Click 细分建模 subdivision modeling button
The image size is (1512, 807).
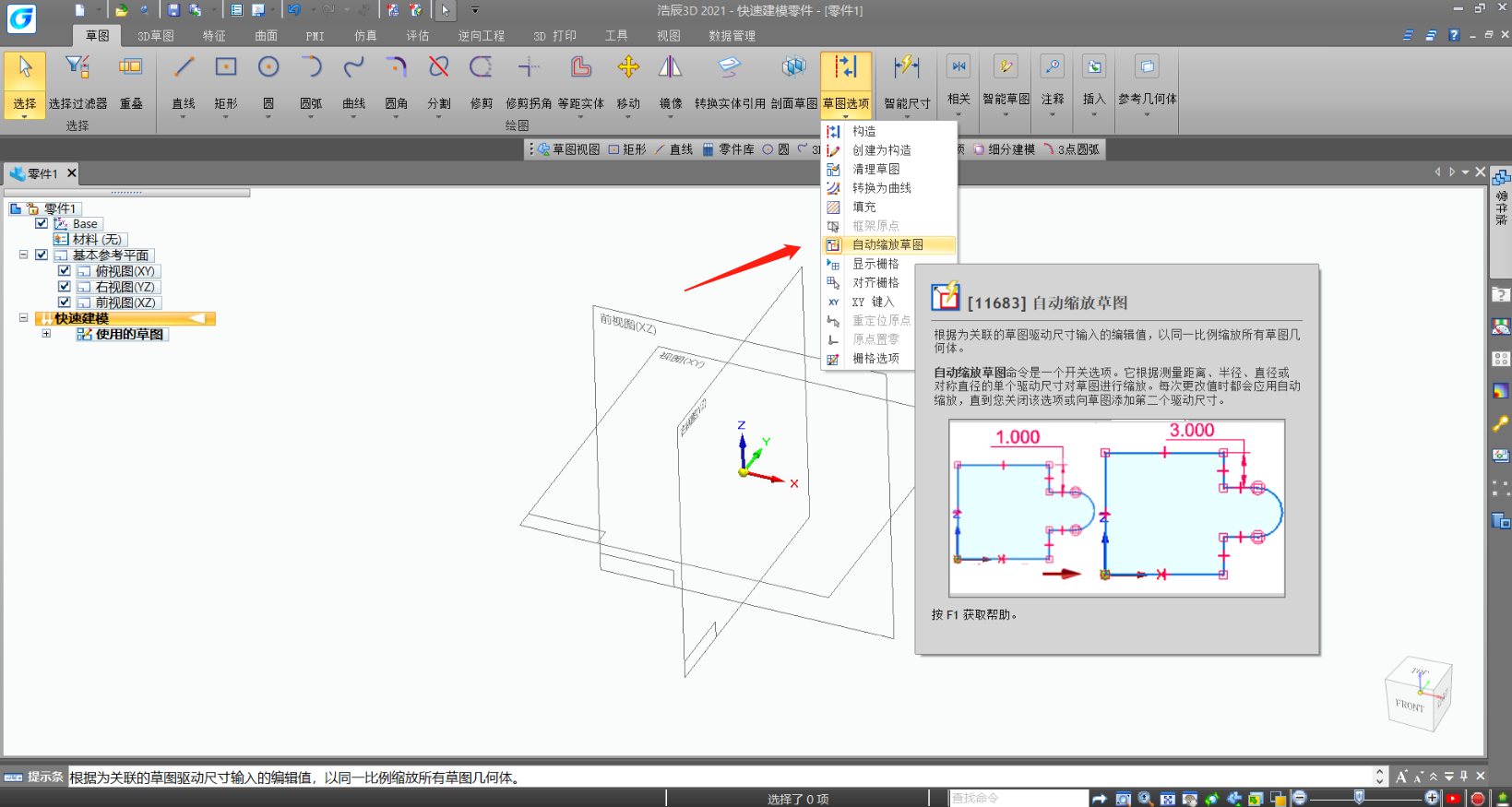[x=1005, y=149]
